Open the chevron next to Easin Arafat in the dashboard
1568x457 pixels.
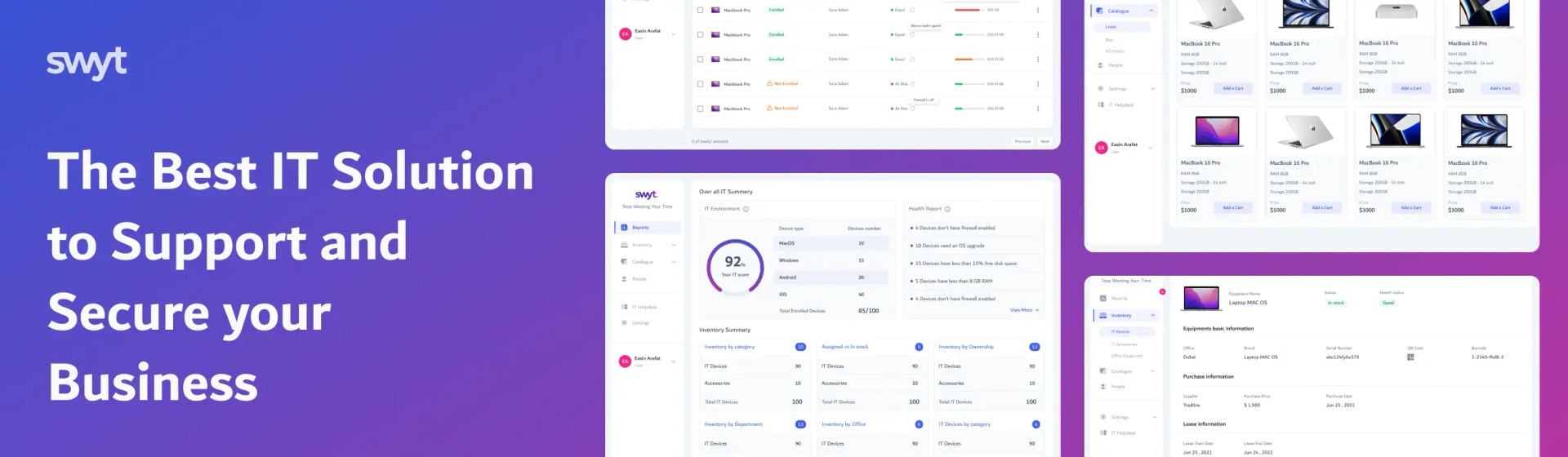pyautogui.click(x=674, y=361)
